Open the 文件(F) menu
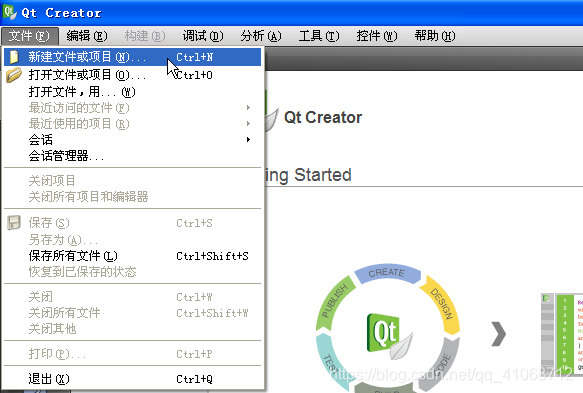Image resolution: width=583 pixels, height=393 pixels. 29,36
